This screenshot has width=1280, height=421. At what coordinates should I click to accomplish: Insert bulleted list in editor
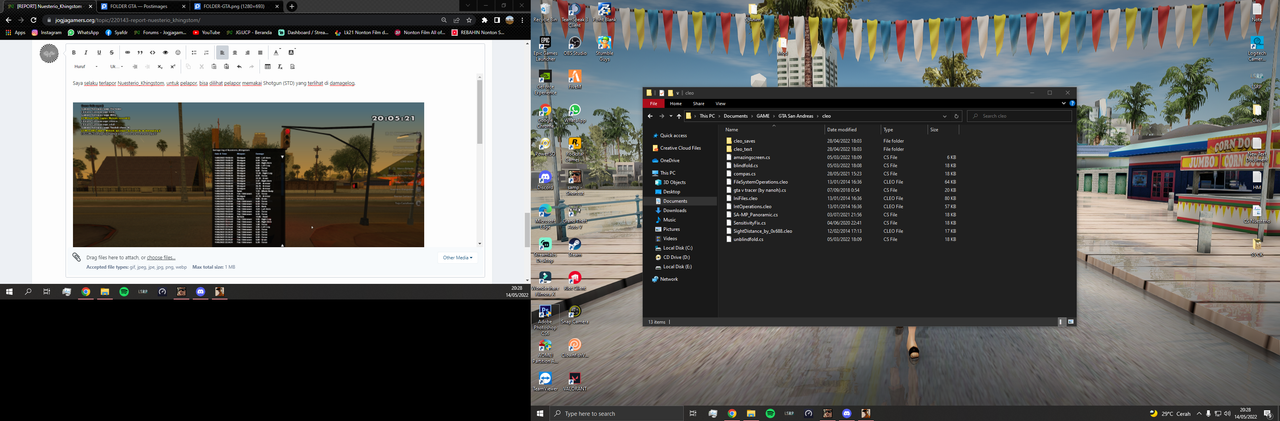pyautogui.click(x=194, y=53)
